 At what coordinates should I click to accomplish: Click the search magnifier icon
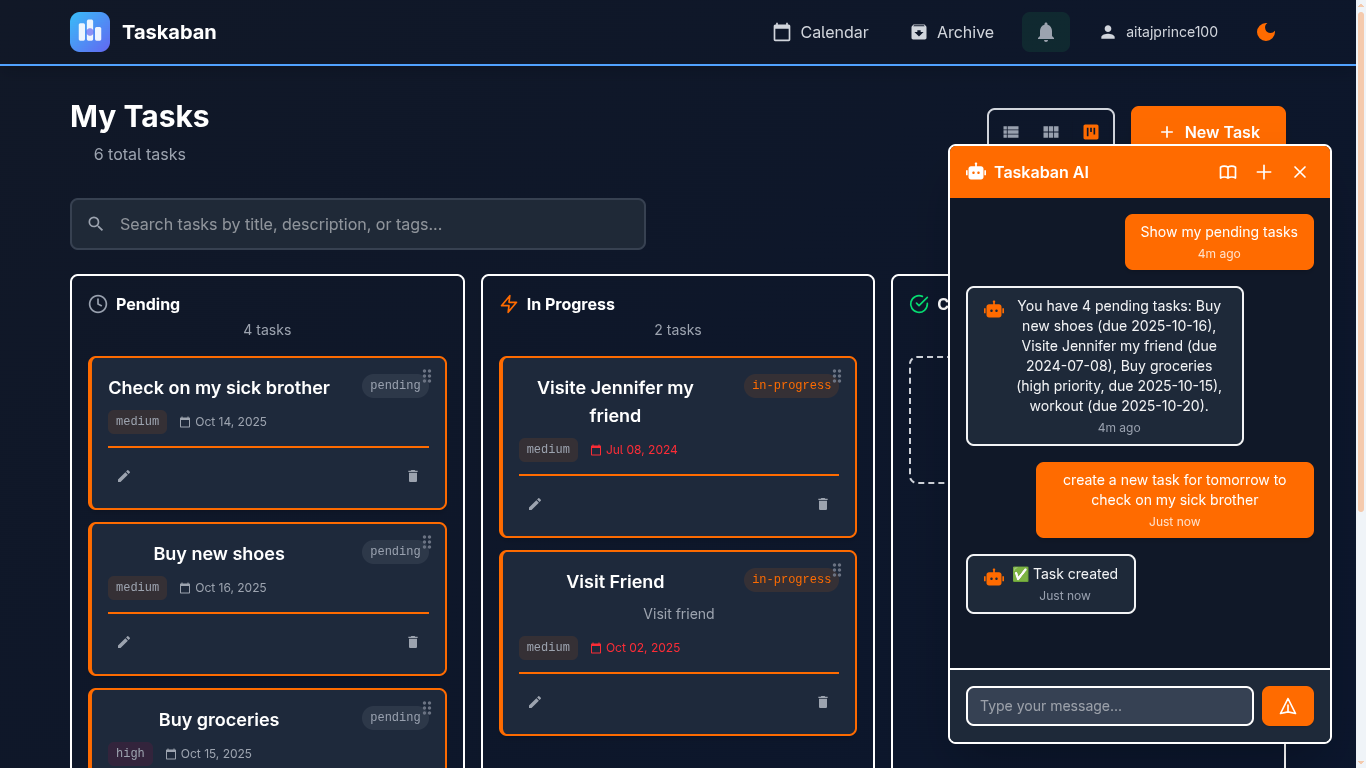pyautogui.click(x=96, y=224)
